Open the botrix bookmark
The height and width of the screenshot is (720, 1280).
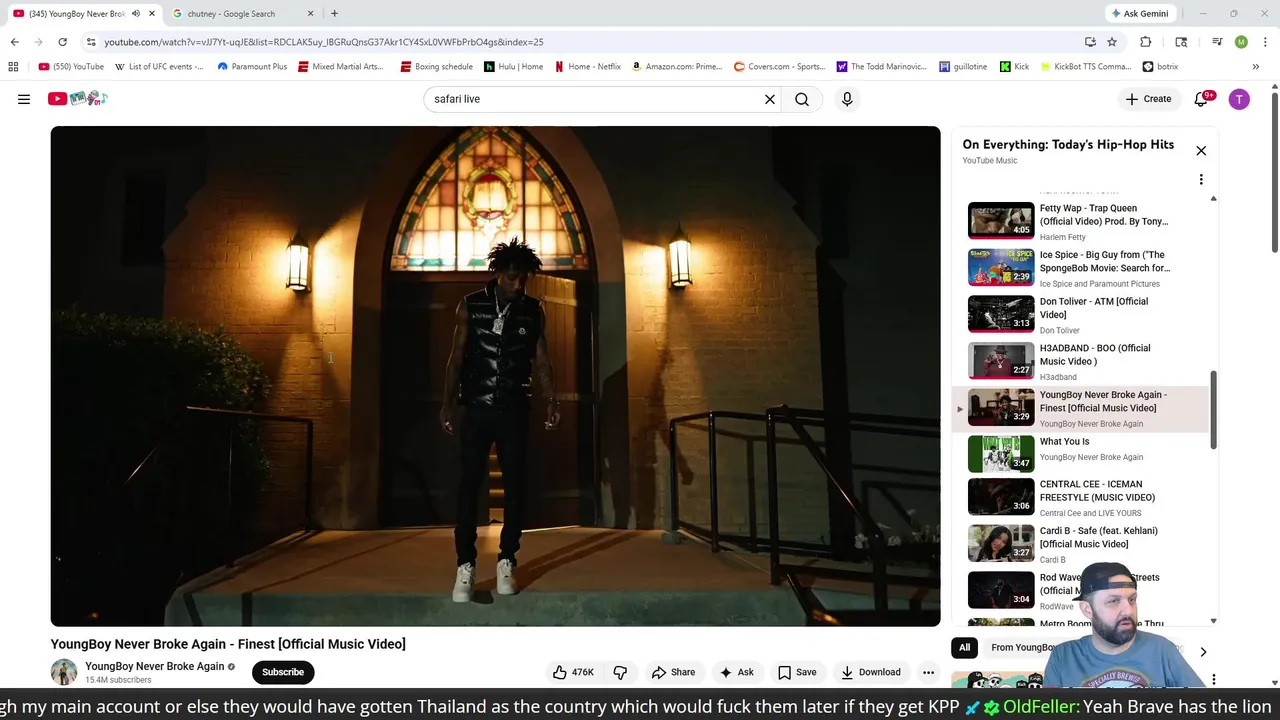click(x=1160, y=67)
